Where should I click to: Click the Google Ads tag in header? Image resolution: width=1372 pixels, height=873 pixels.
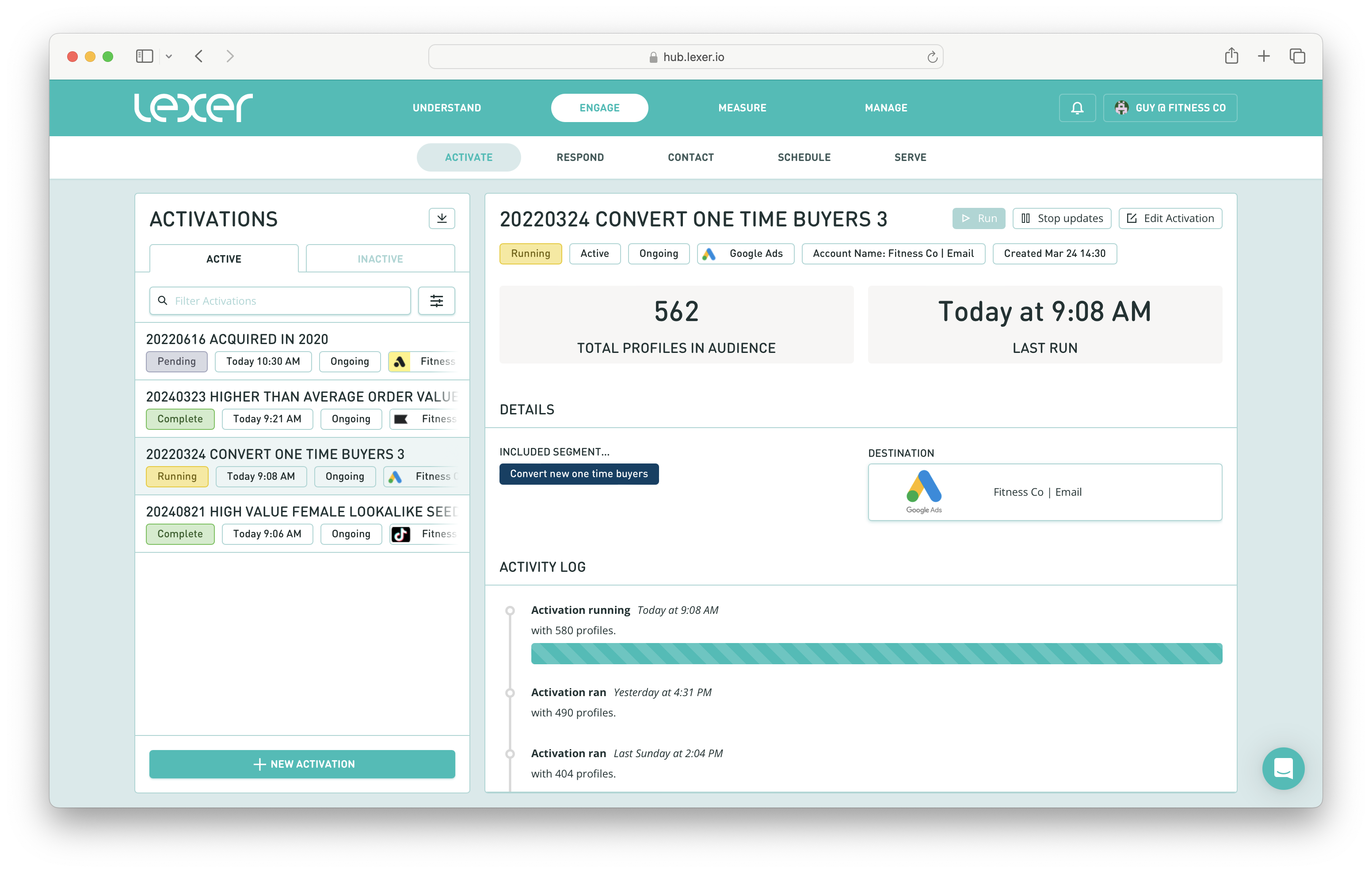(745, 254)
